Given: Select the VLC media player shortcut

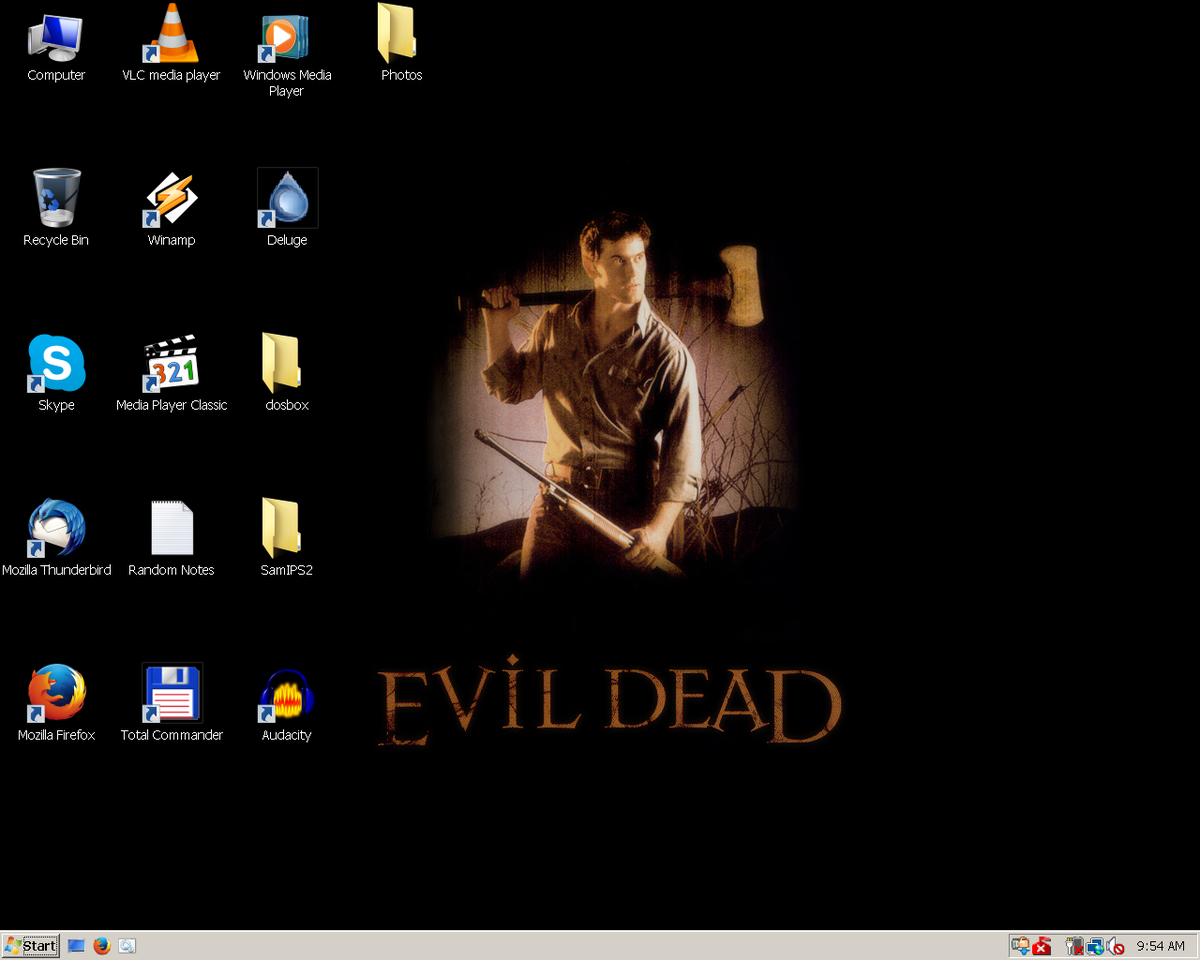Looking at the screenshot, I should click(x=171, y=45).
